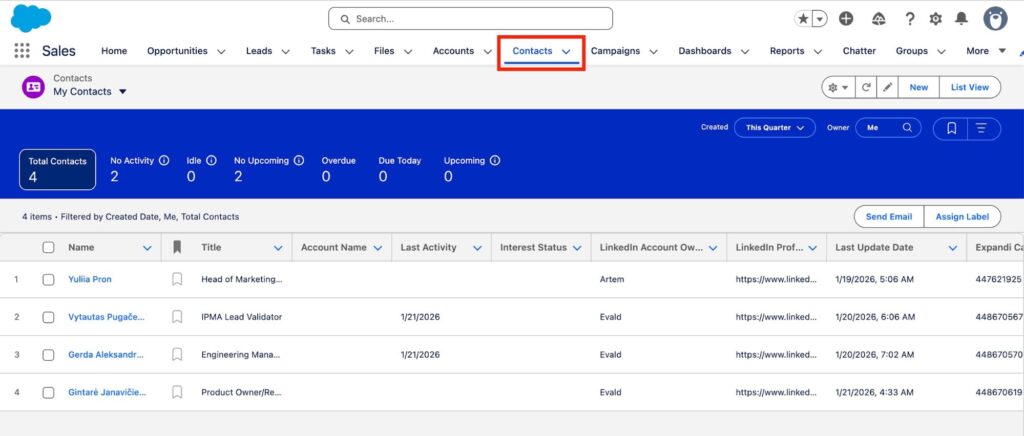Switch to the Opportunities tab

coord(177,51)
